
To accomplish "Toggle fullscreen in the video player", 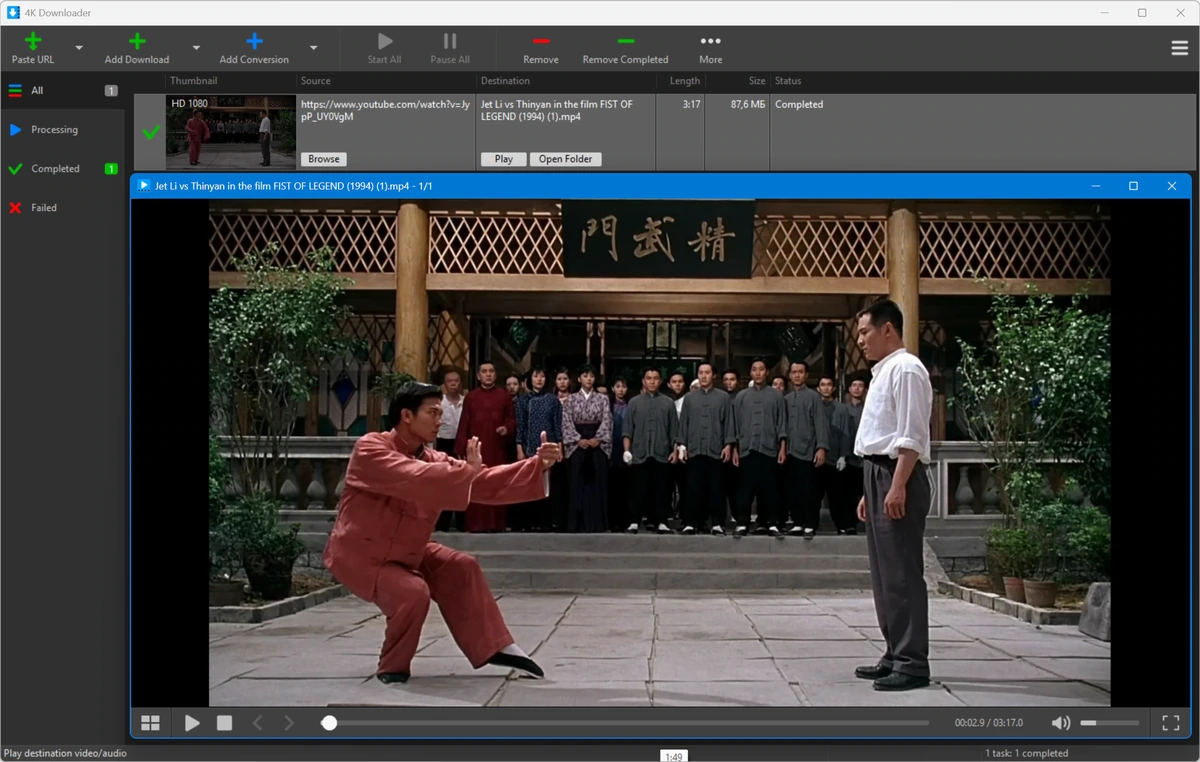I will (1171, 723).
